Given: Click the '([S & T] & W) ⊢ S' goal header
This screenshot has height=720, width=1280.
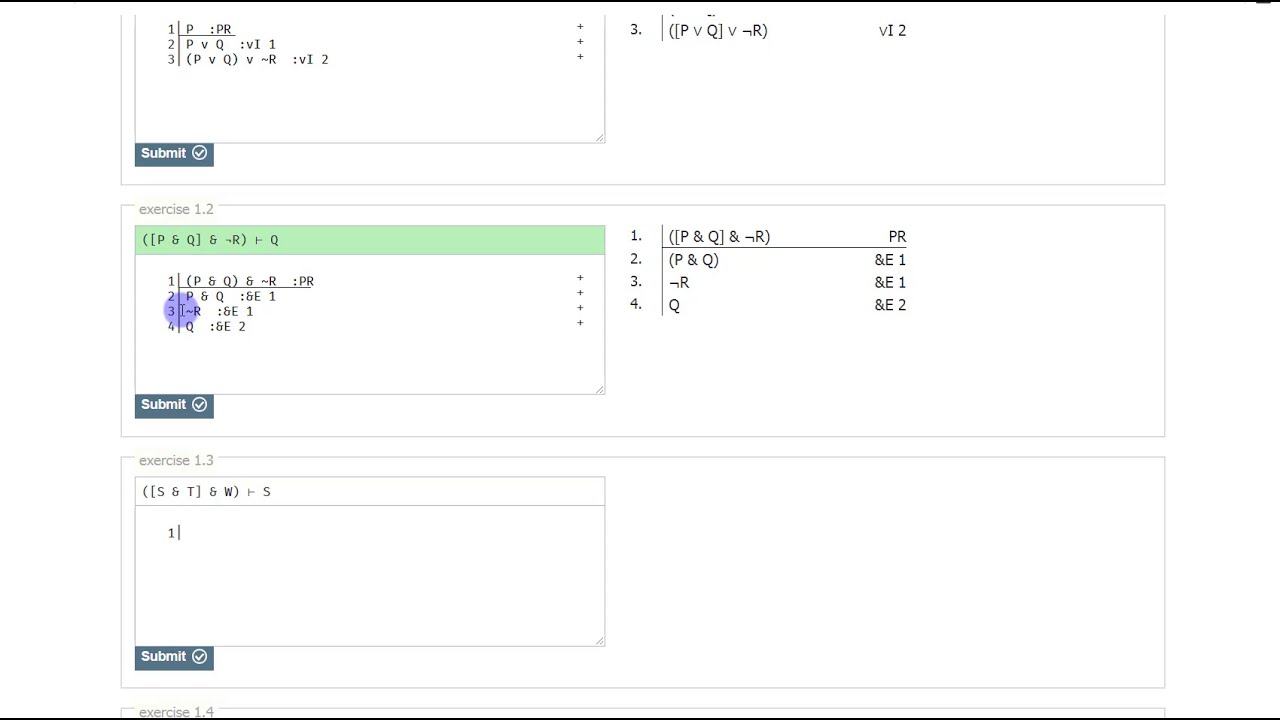Looking at the screenshot, I should 370,492.
